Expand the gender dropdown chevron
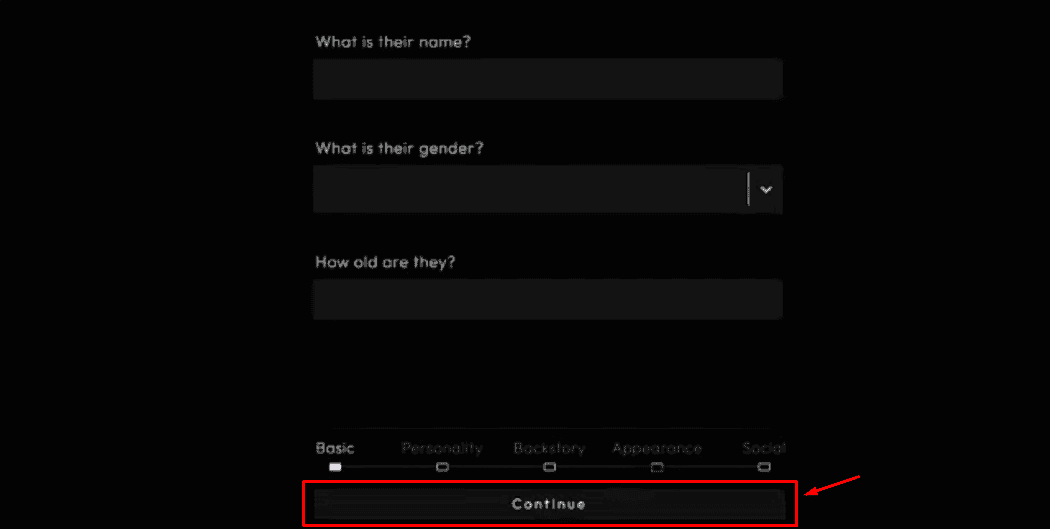The height and width of the screenshot is (529, 1050). point(766,190)
